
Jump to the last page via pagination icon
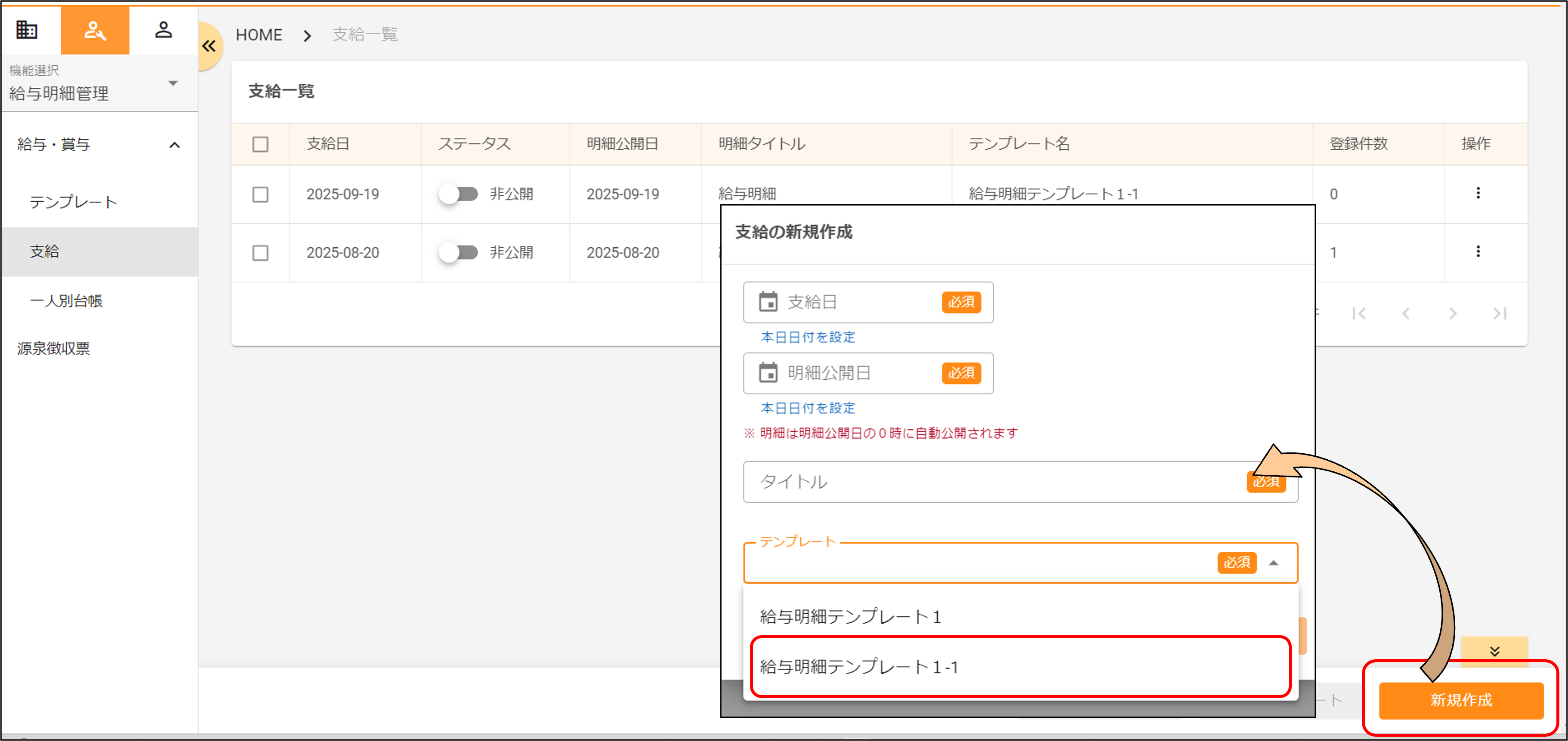1499,314
